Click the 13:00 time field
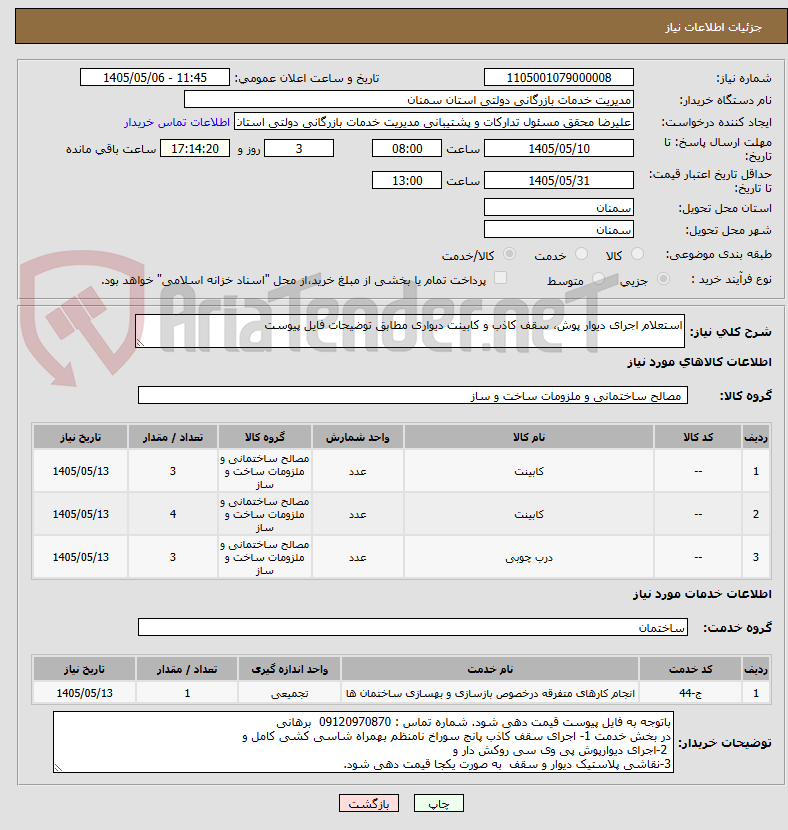Screen dimensions: 788x830 pos(407,180)
